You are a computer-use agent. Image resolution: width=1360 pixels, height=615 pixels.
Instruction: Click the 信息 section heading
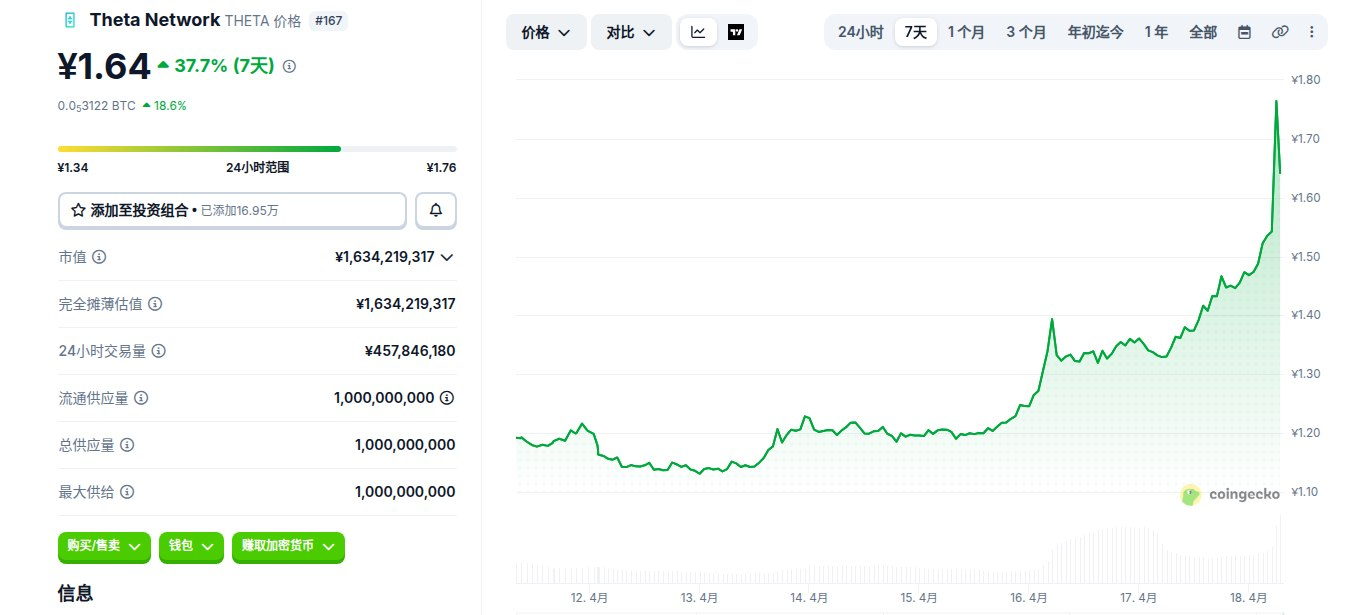pos(76,593)
